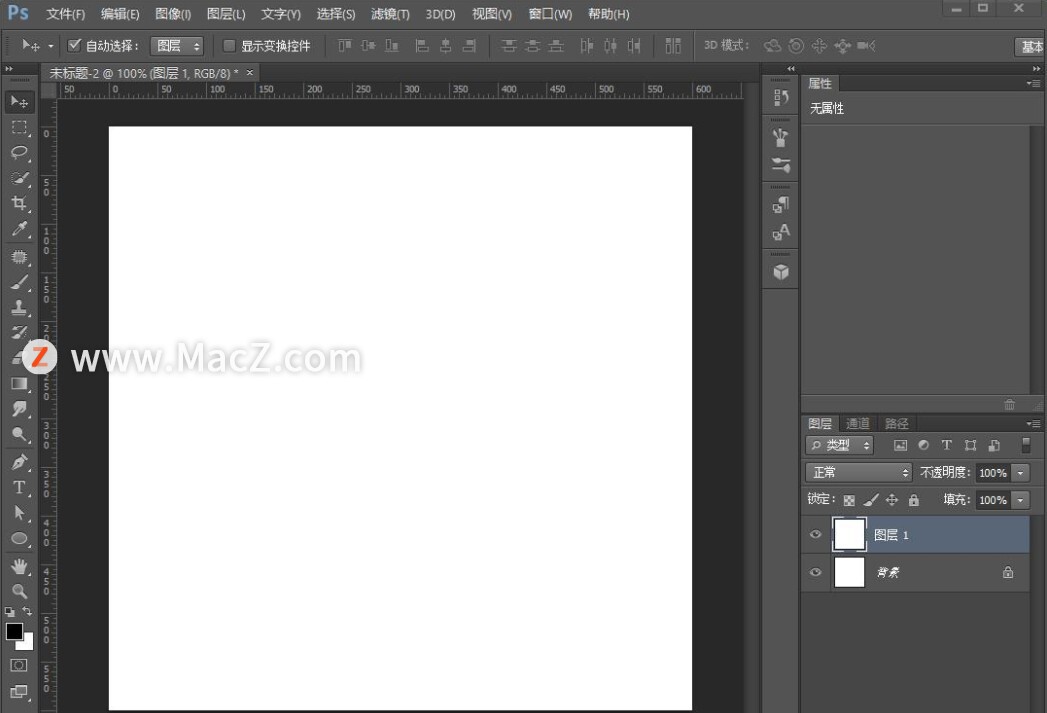1047x713 pixels.
Task: Open the 正常 blend mode dropdown
Action: [x=859, y=473]
